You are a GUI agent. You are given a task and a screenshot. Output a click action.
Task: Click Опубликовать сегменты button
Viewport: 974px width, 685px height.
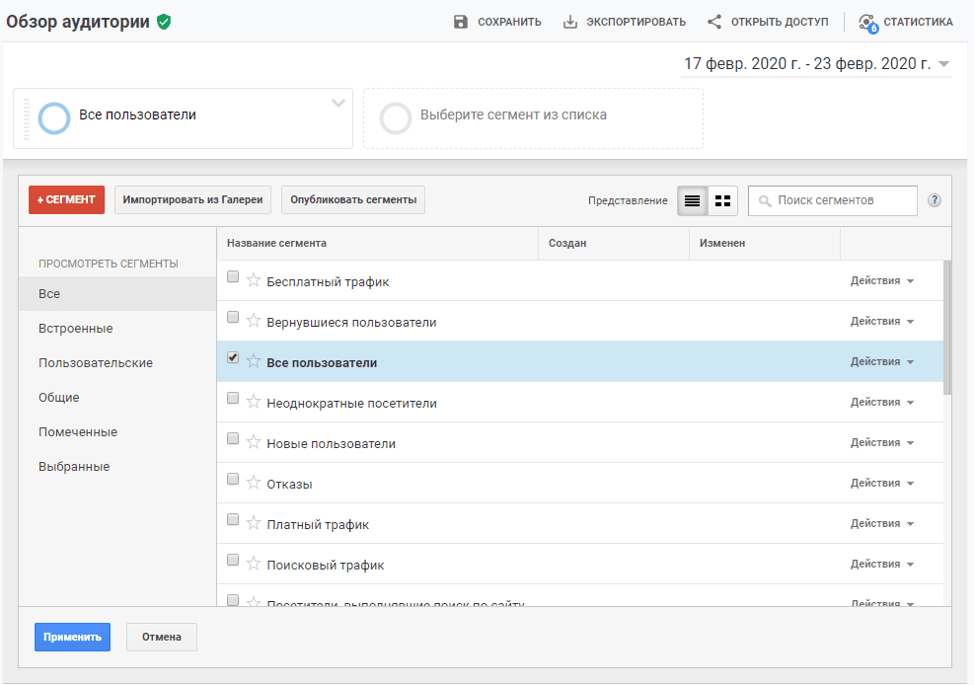click(x=353, y=200)
